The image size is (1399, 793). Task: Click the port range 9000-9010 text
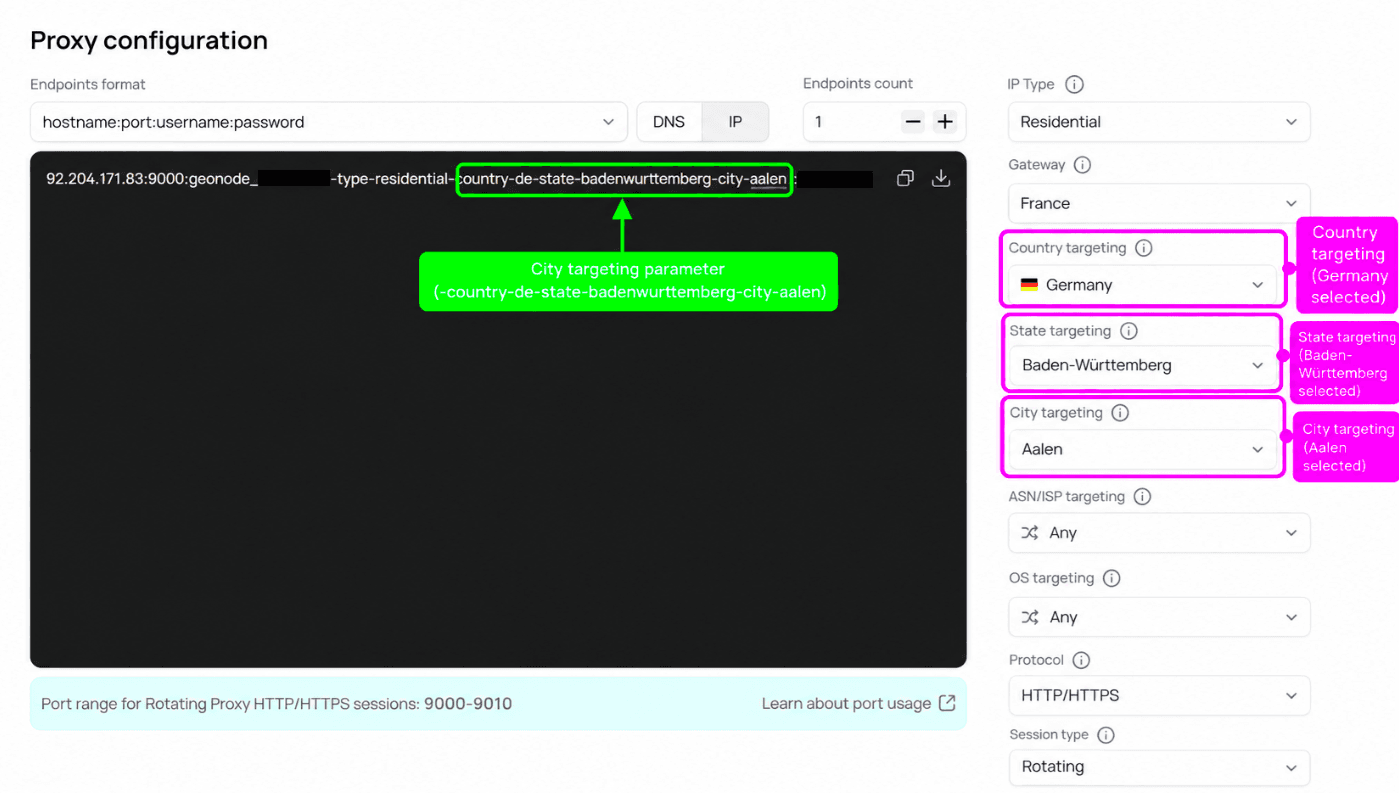pyautogui.click(x=468, y=704)
